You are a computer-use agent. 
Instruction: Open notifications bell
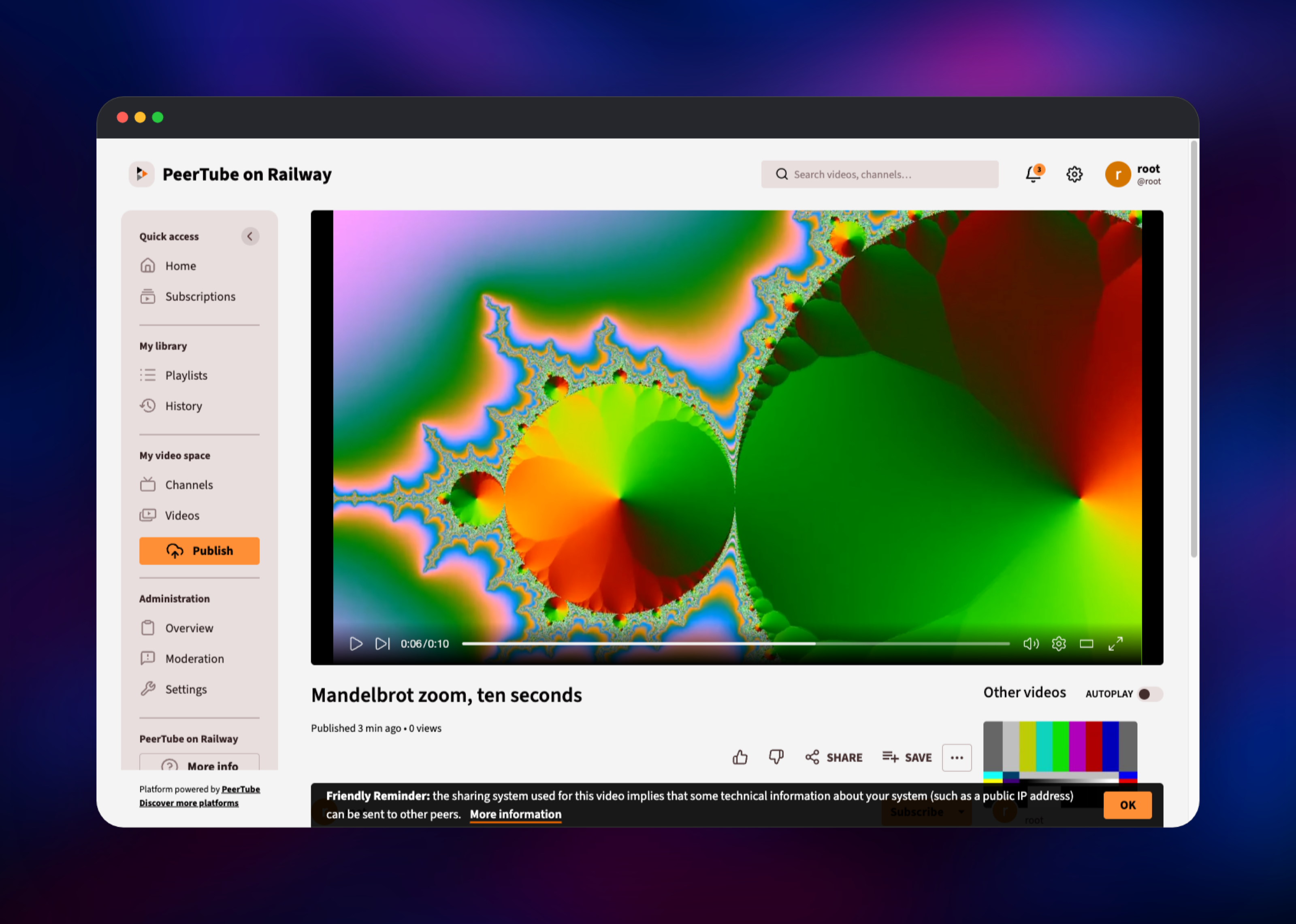click(1034, 174)
